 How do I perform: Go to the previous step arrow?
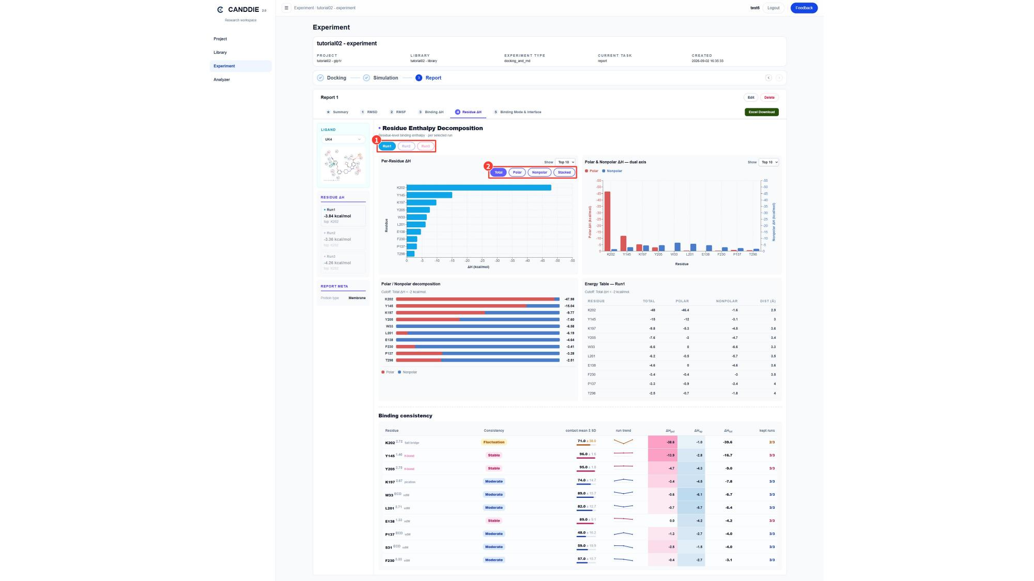click(768, 78)
